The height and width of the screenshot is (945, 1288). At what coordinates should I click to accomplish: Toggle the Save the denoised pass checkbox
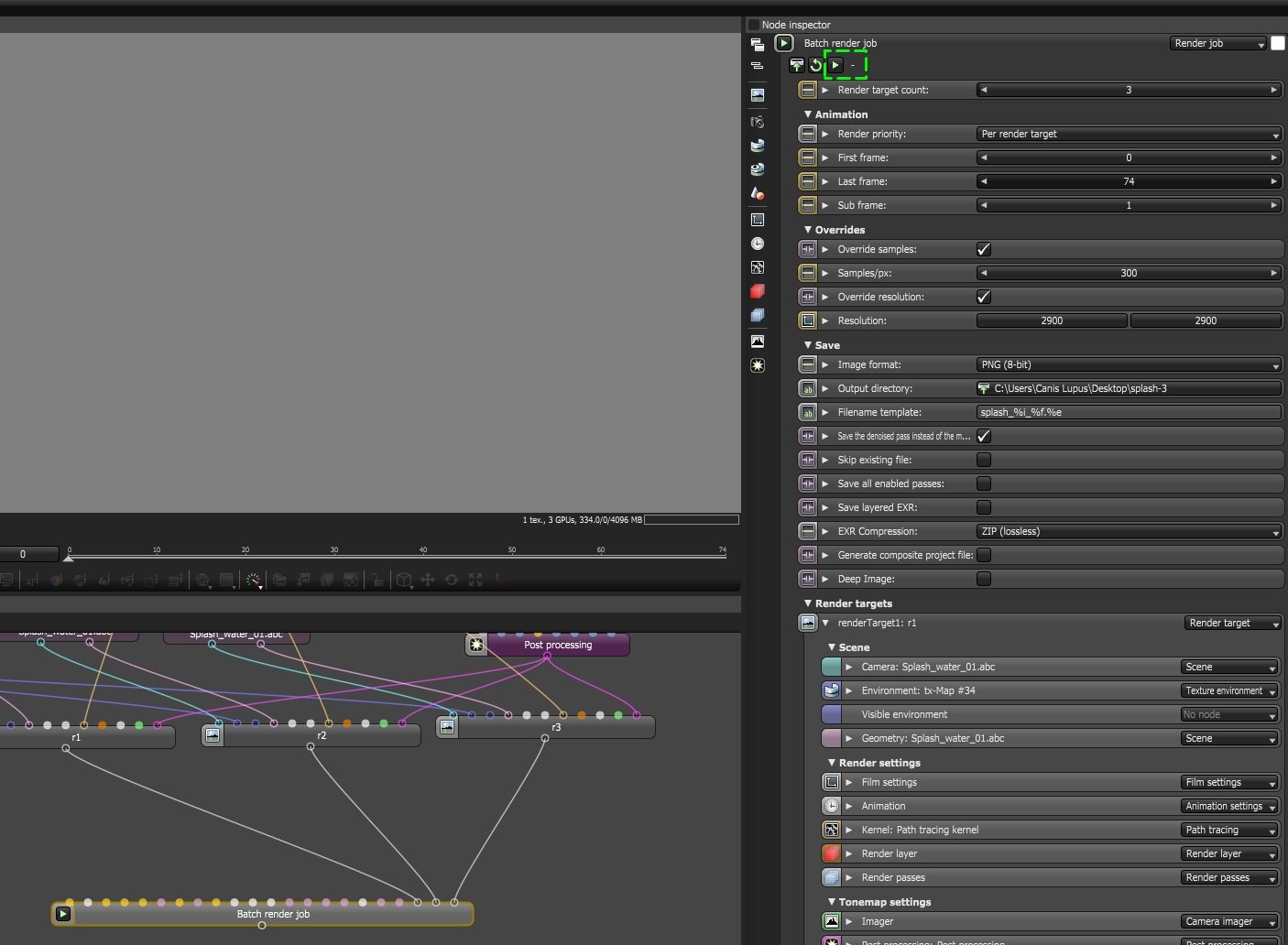[984, 436]
